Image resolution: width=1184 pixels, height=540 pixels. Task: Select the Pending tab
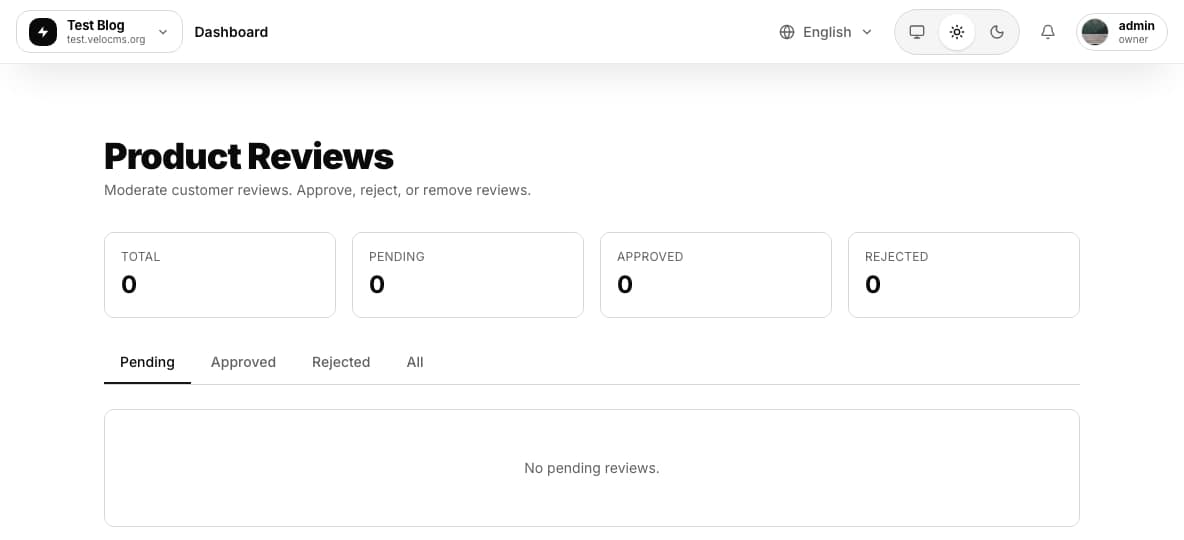[x=147, y=363]
